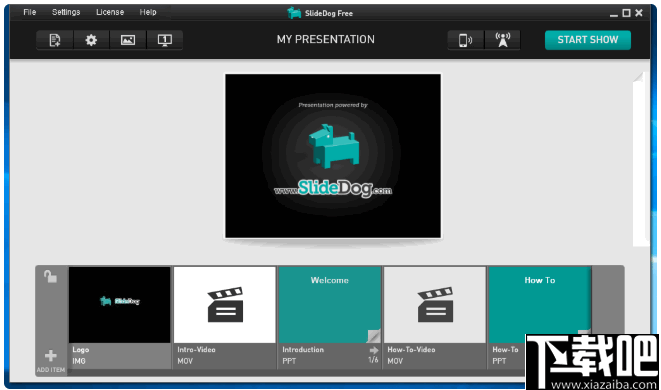Start the show
The height and width of the screenshot is (390, 661).
pyautogui.click(x=588, y=40)
